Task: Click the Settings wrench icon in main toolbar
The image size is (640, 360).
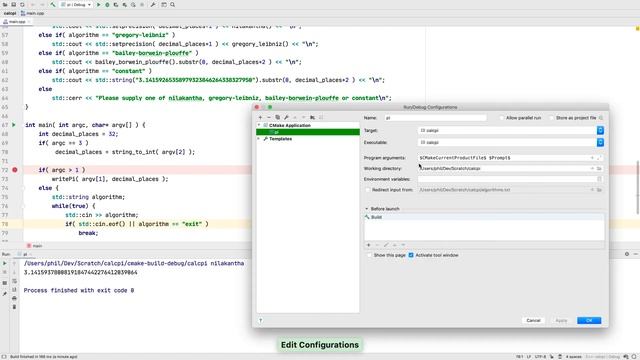Action: point(152,4)
